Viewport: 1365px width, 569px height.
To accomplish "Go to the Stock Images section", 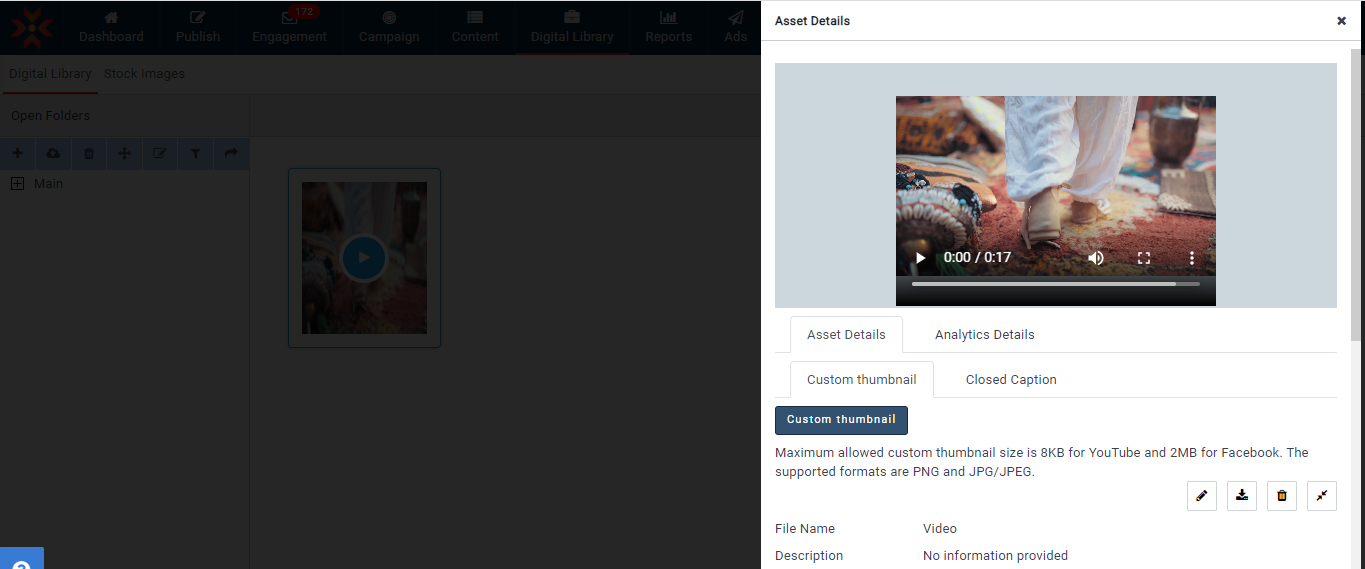I will [x=144, y=74].
